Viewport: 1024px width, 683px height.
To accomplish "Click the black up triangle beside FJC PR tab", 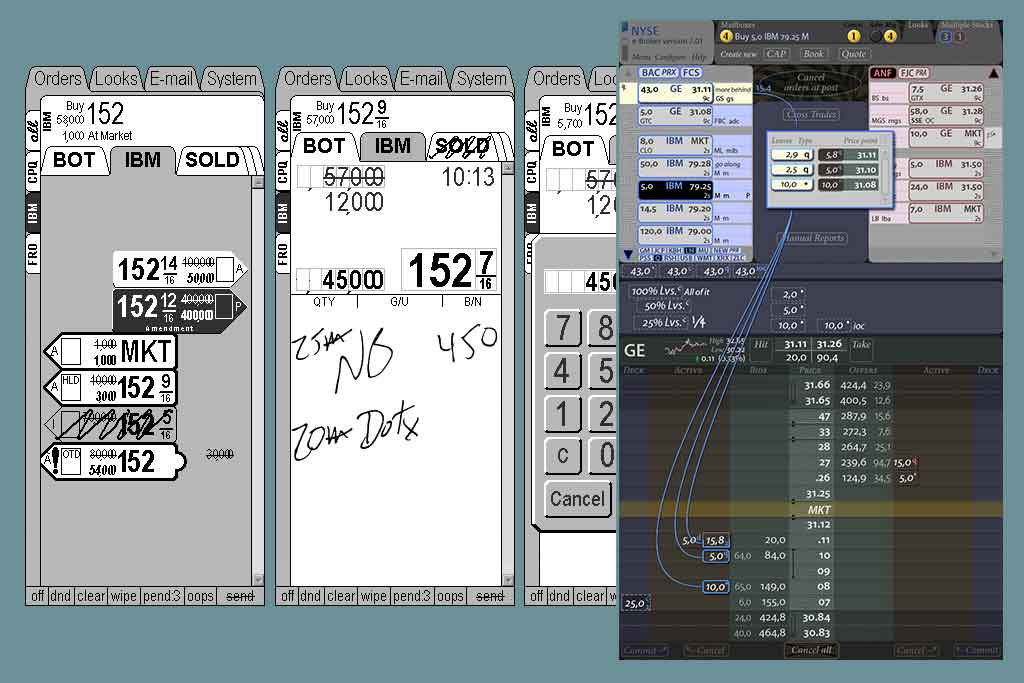I will point(994,73).
